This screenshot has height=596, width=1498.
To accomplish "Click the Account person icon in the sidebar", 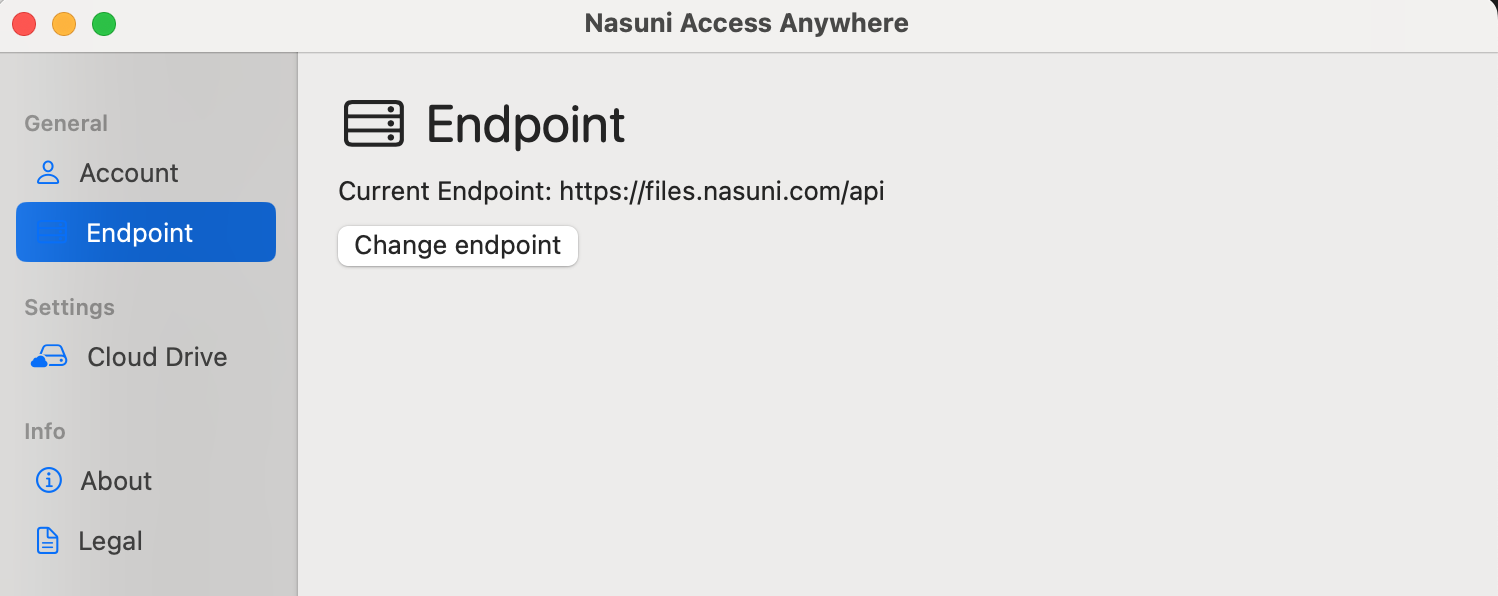I will (x=48, y=173).
